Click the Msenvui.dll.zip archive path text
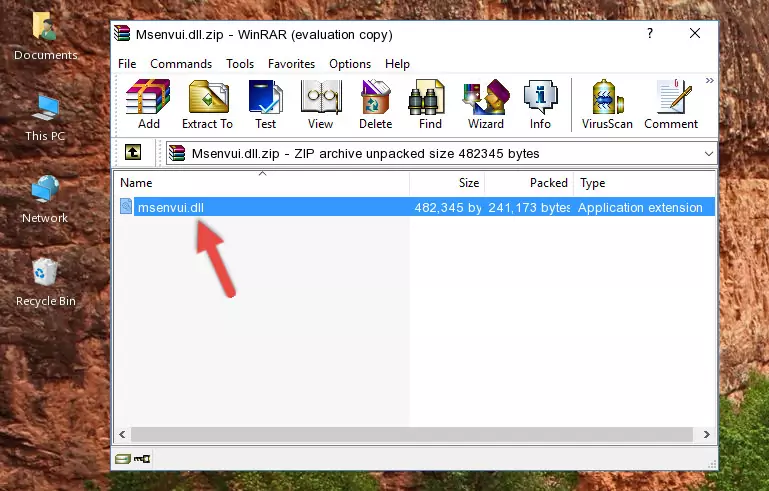 click(365, 154)
